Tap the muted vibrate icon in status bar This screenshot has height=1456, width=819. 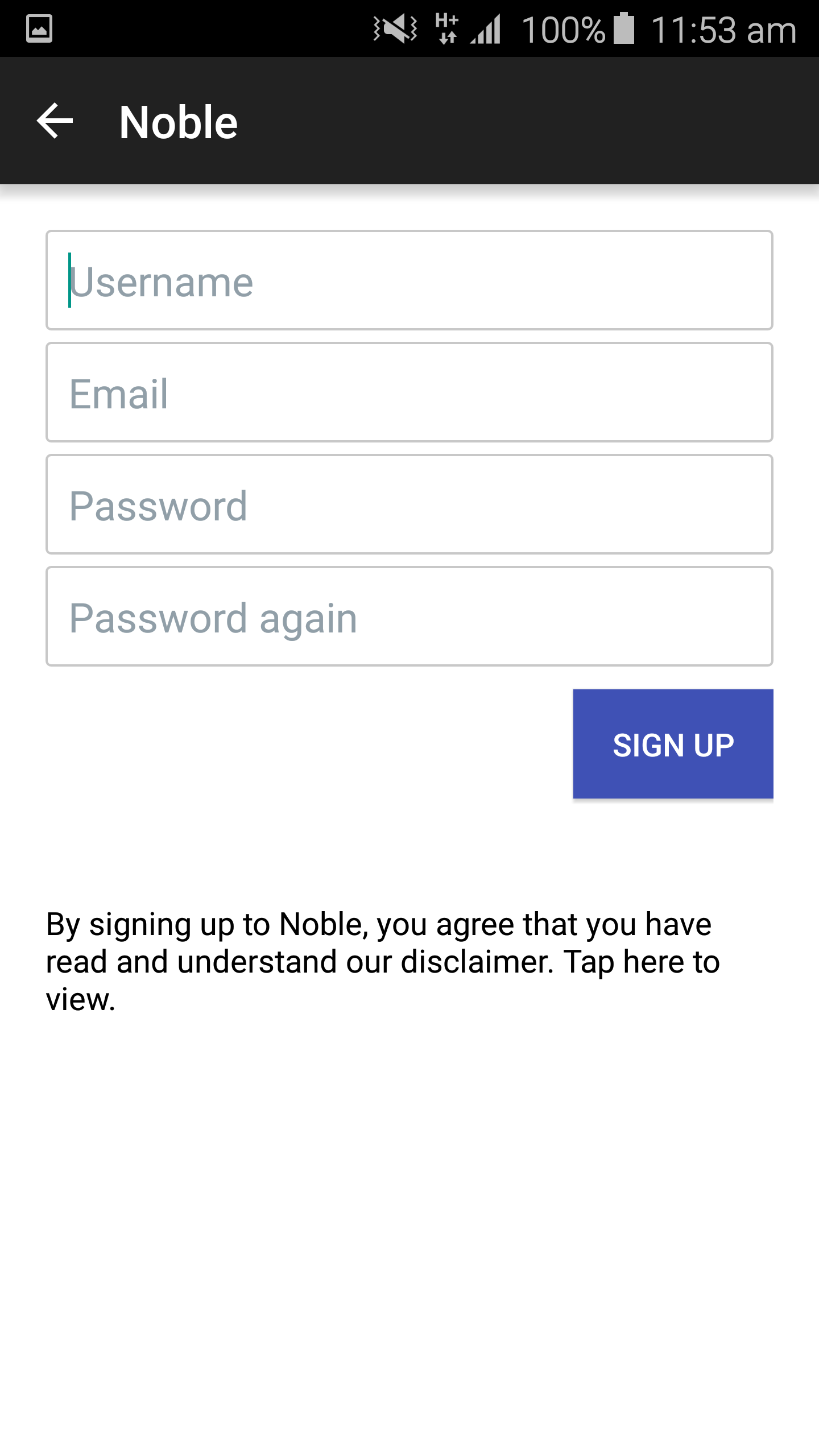[x=395, y=28]
